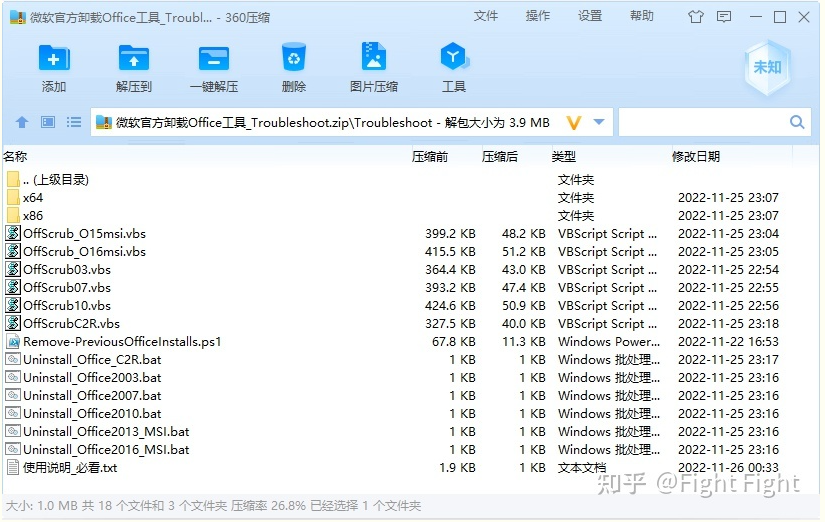The width and height of the screenshot is (825, 522).
Task: Open the 设置 menu
Action: pyautogui.click(x=589, y=16)
